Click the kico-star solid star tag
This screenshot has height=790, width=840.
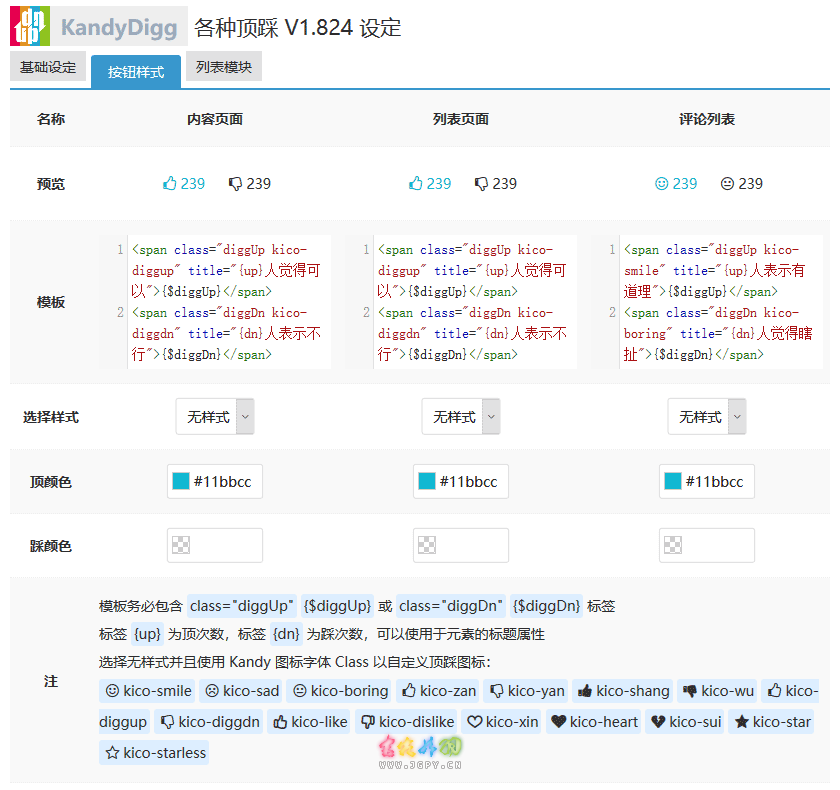coord(771,722)
